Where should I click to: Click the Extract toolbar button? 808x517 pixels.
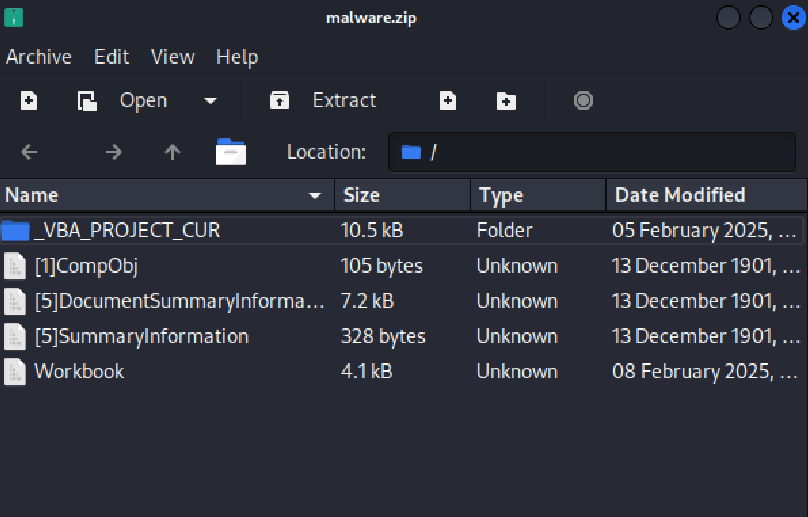(323, 101)
